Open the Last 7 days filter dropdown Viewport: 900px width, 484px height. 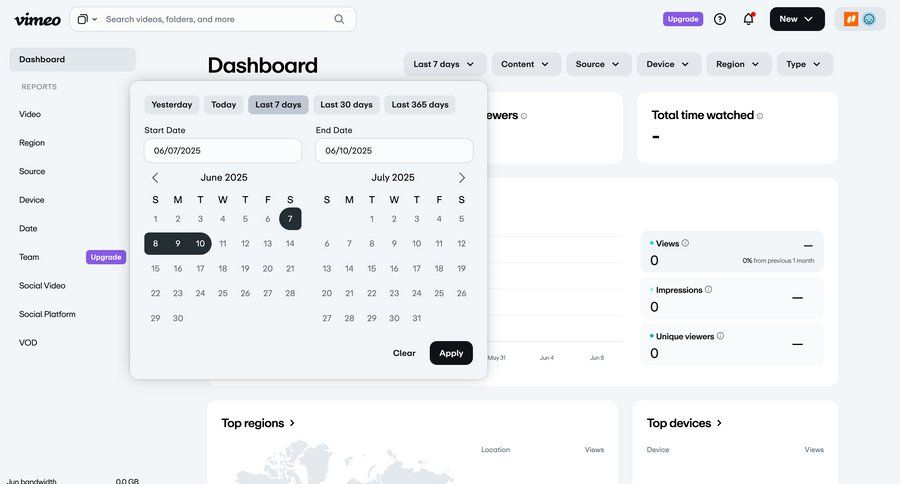445,64
